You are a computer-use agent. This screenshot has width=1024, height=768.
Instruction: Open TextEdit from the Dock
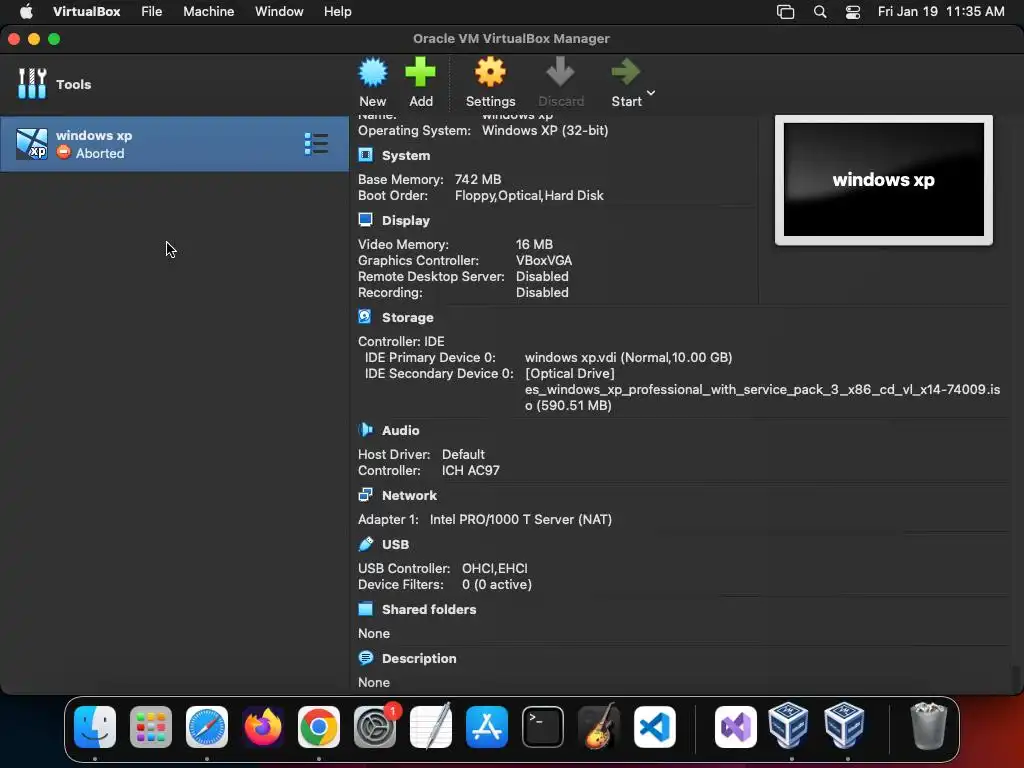[431, 727]
